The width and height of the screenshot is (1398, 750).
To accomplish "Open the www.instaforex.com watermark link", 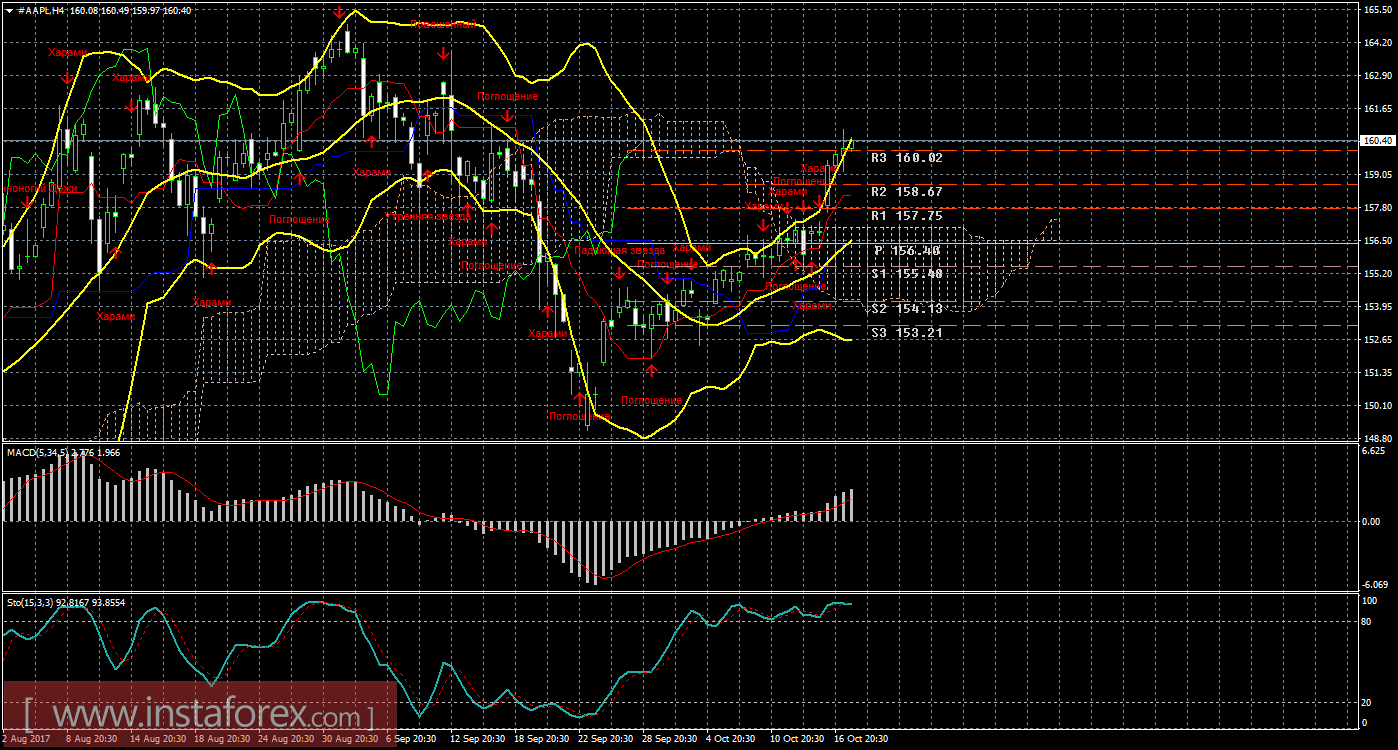I will click(200, 716).
